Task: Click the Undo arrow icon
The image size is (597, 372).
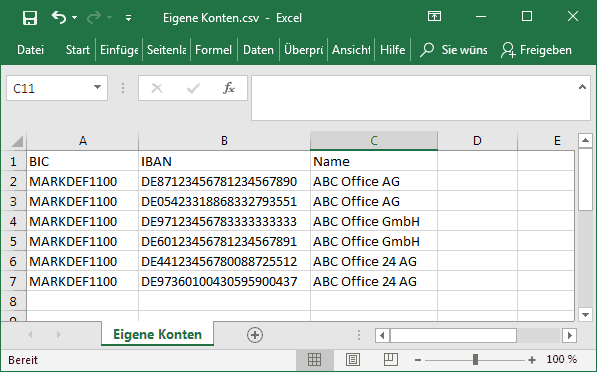Action: (59, 18)
